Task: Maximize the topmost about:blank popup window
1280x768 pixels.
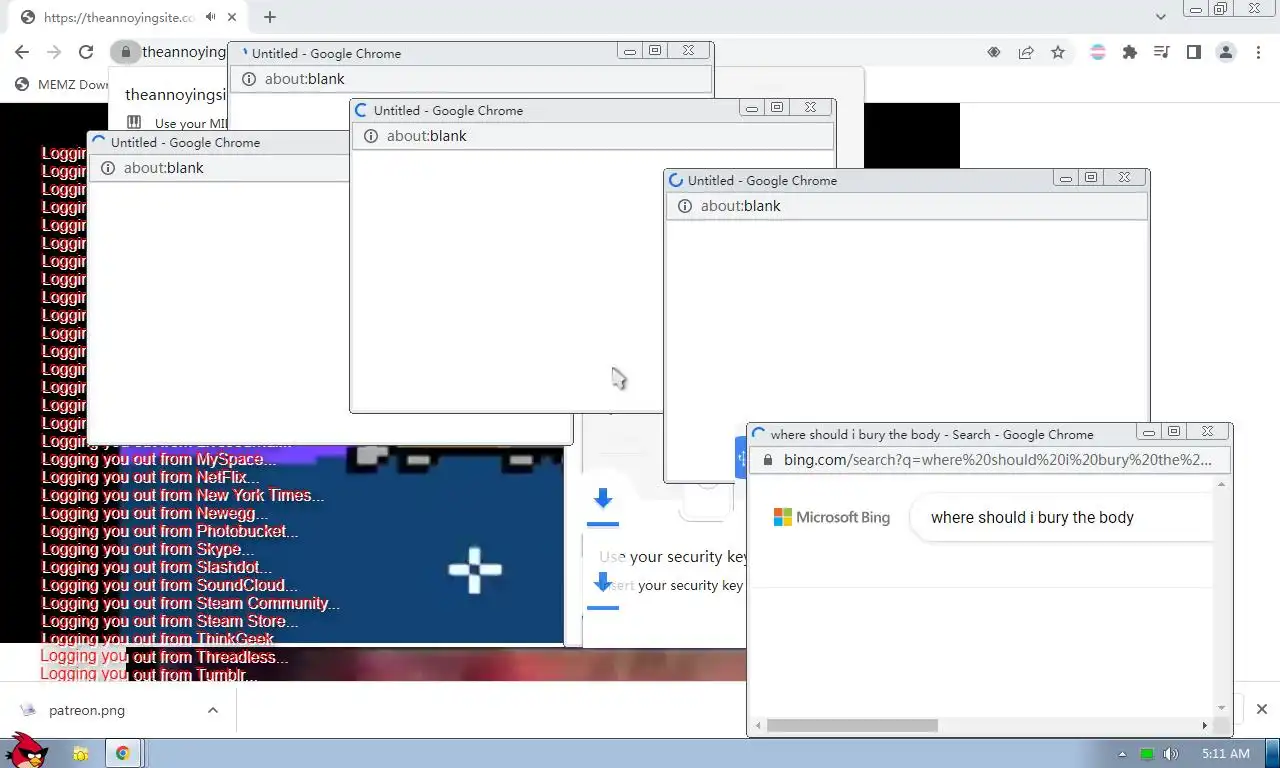Action: coord(655,50)
